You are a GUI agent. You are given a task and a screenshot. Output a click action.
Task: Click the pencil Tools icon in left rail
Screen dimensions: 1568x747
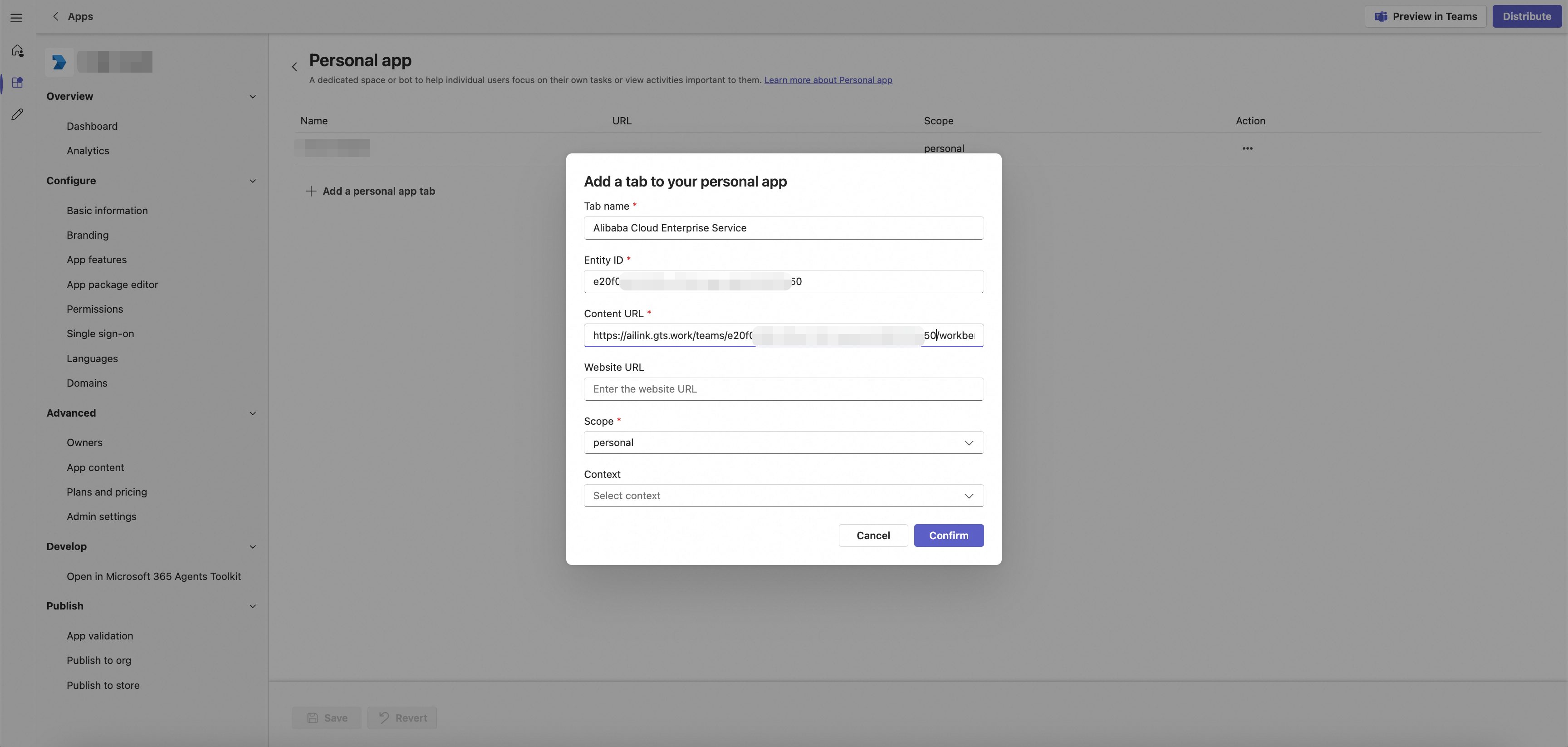pyautogui.click(x=17, y=114)
